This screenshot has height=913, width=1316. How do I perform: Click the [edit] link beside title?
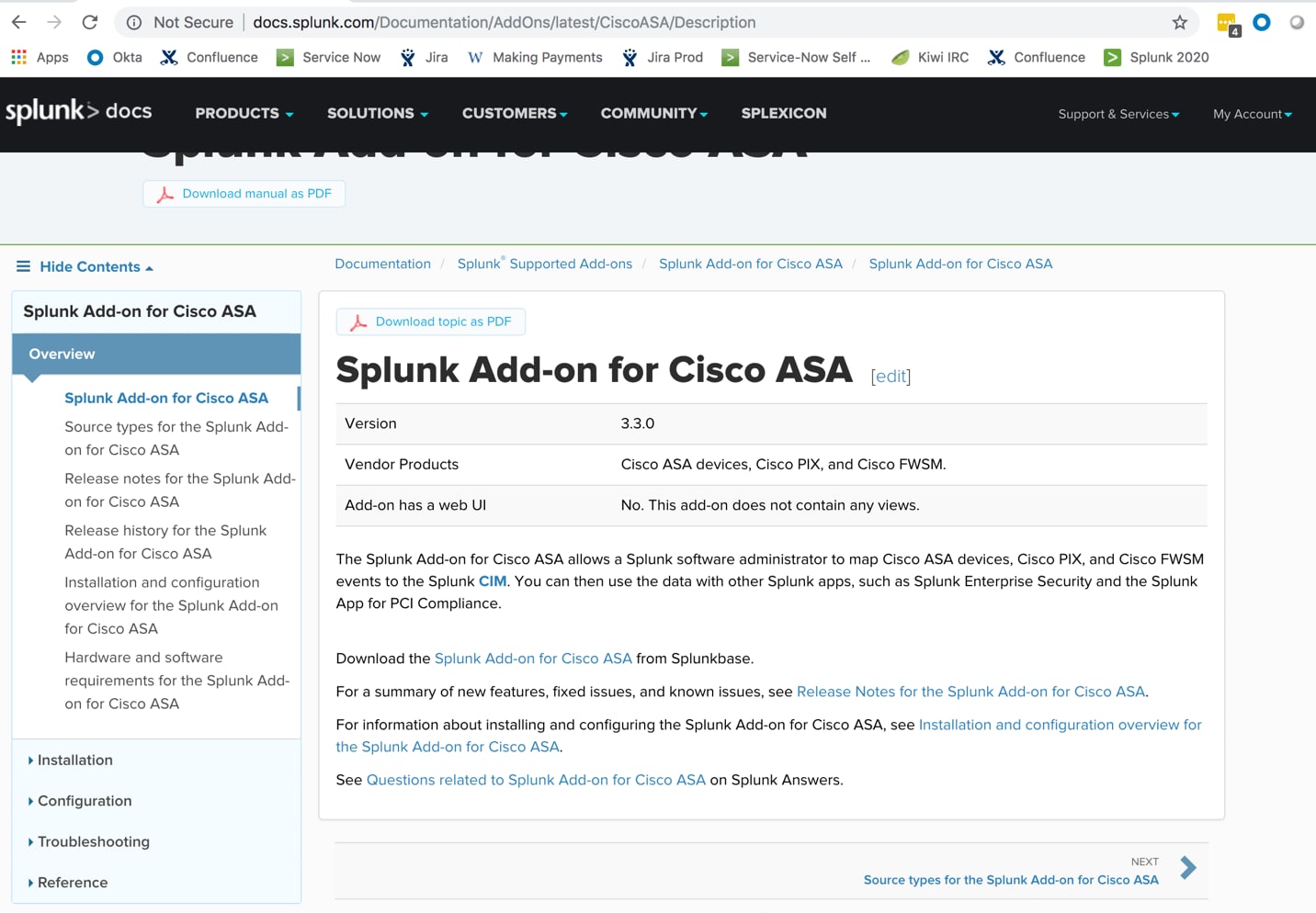tap(891, 376)
